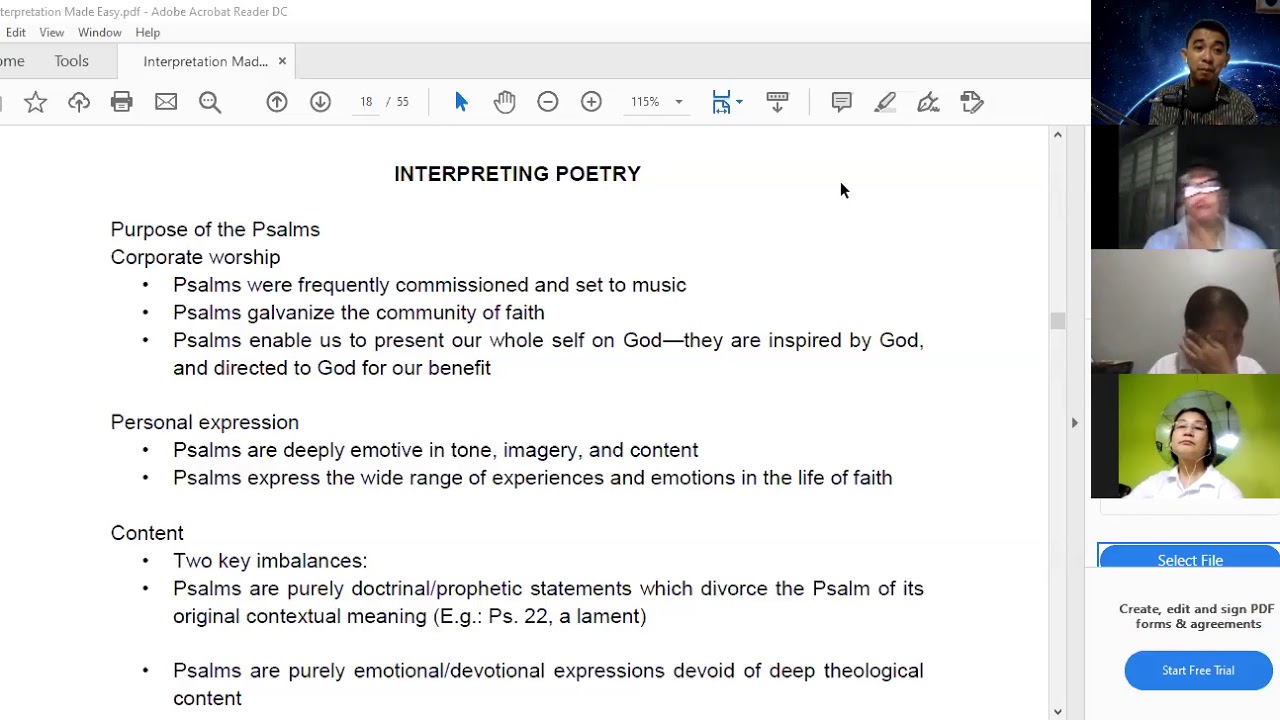Open the Edit menu
Screen dimensions: 1280x720
click(16, 32)
